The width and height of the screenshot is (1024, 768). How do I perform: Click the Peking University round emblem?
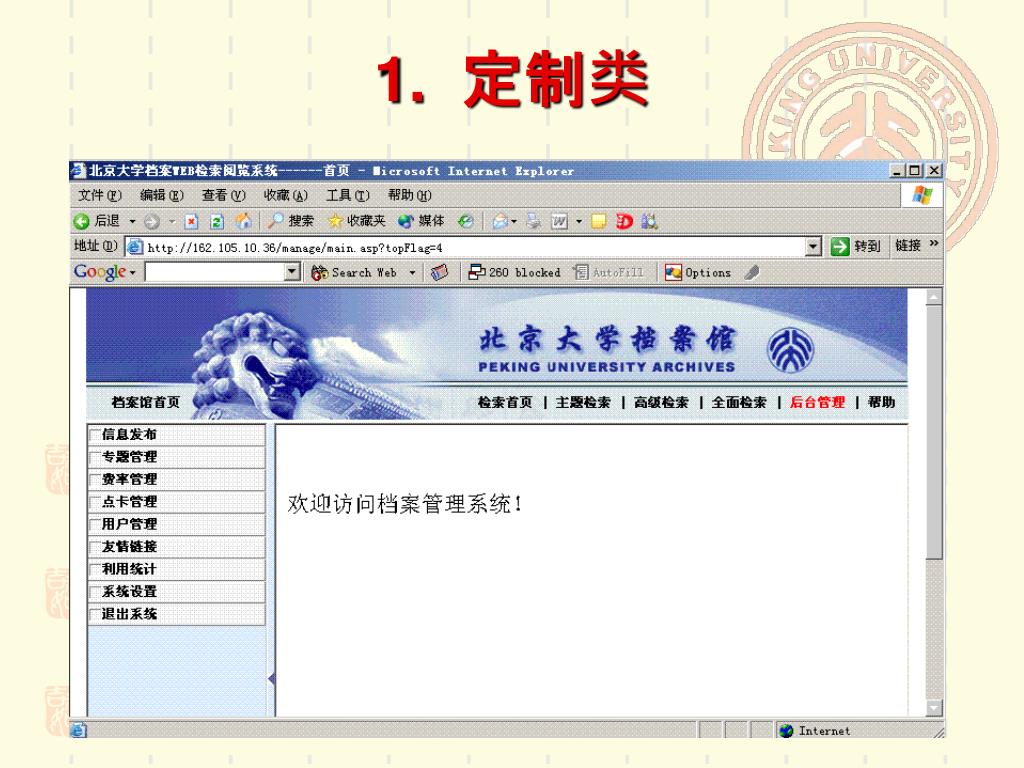(x=791, y=350)
